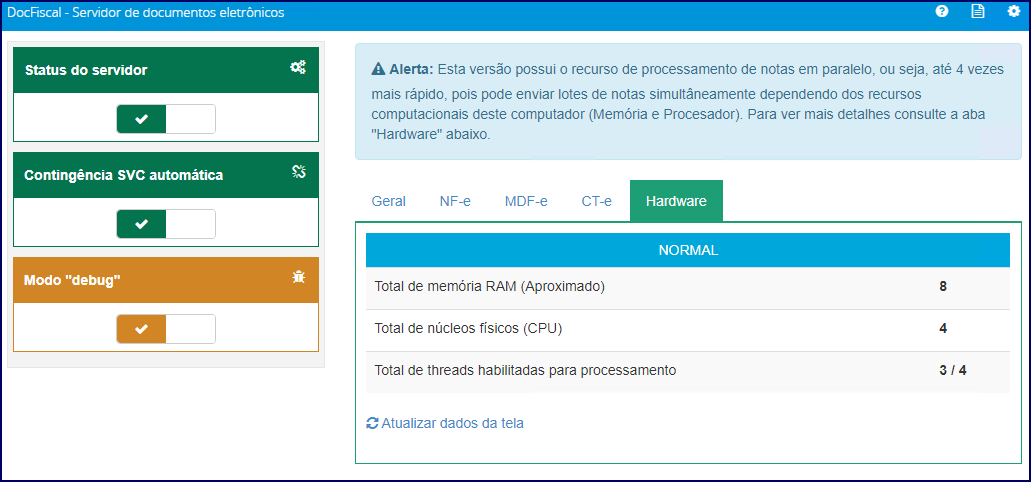Click the refresh icon before Atualizar dados

click(x=372, y=423)
